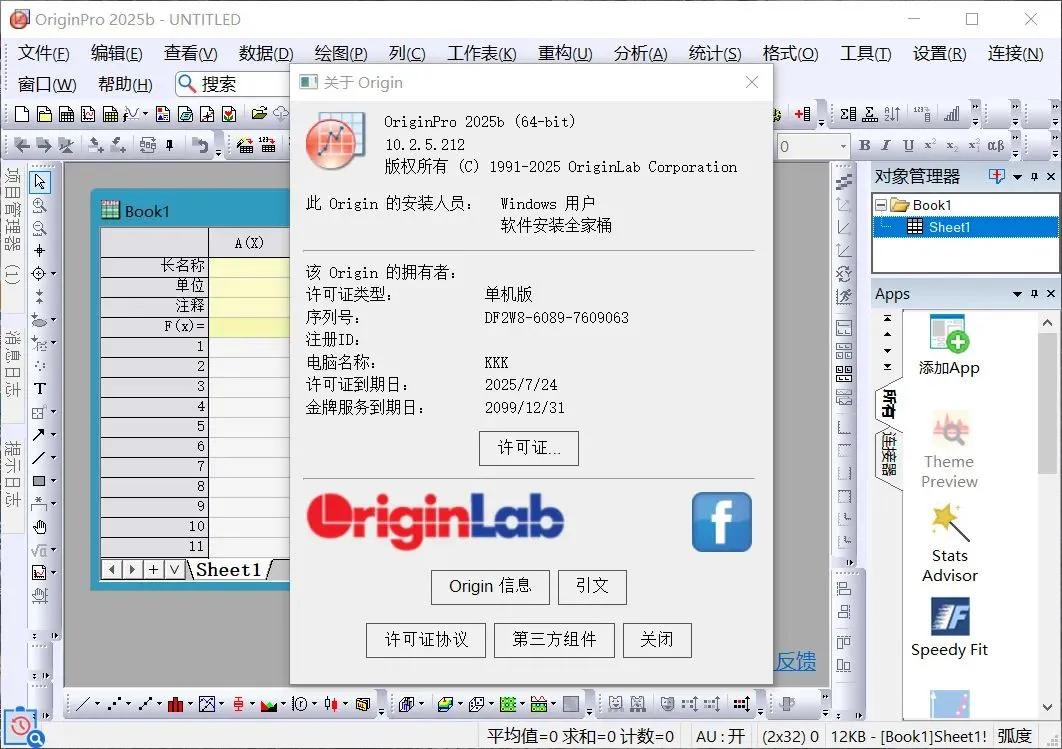This screenshot has width=1062, height=749.
Task: Open the 分析(A) menu
Action: click(x=640, y=53)
